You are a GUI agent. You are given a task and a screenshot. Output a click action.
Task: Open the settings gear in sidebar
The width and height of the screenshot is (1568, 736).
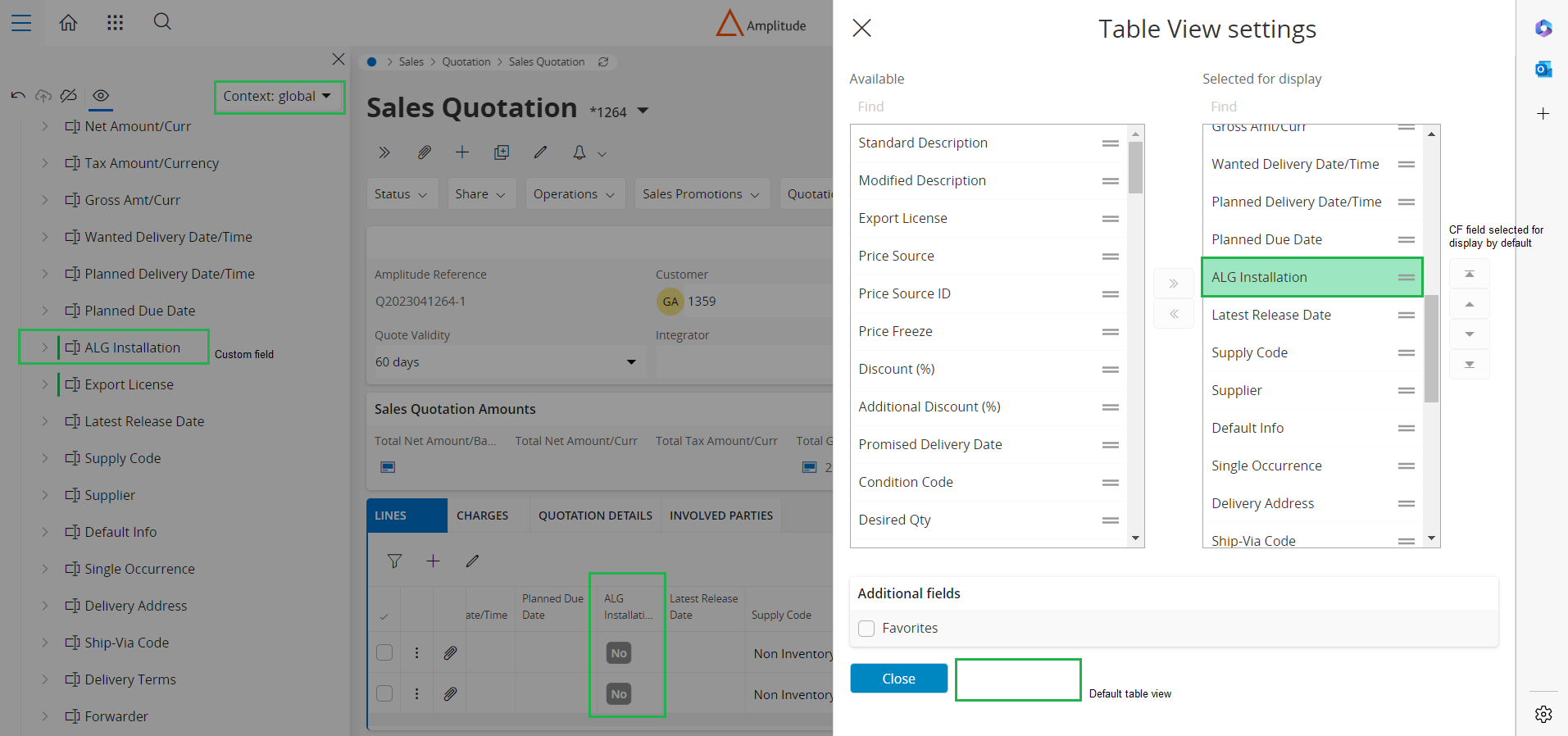(1543, 715)
